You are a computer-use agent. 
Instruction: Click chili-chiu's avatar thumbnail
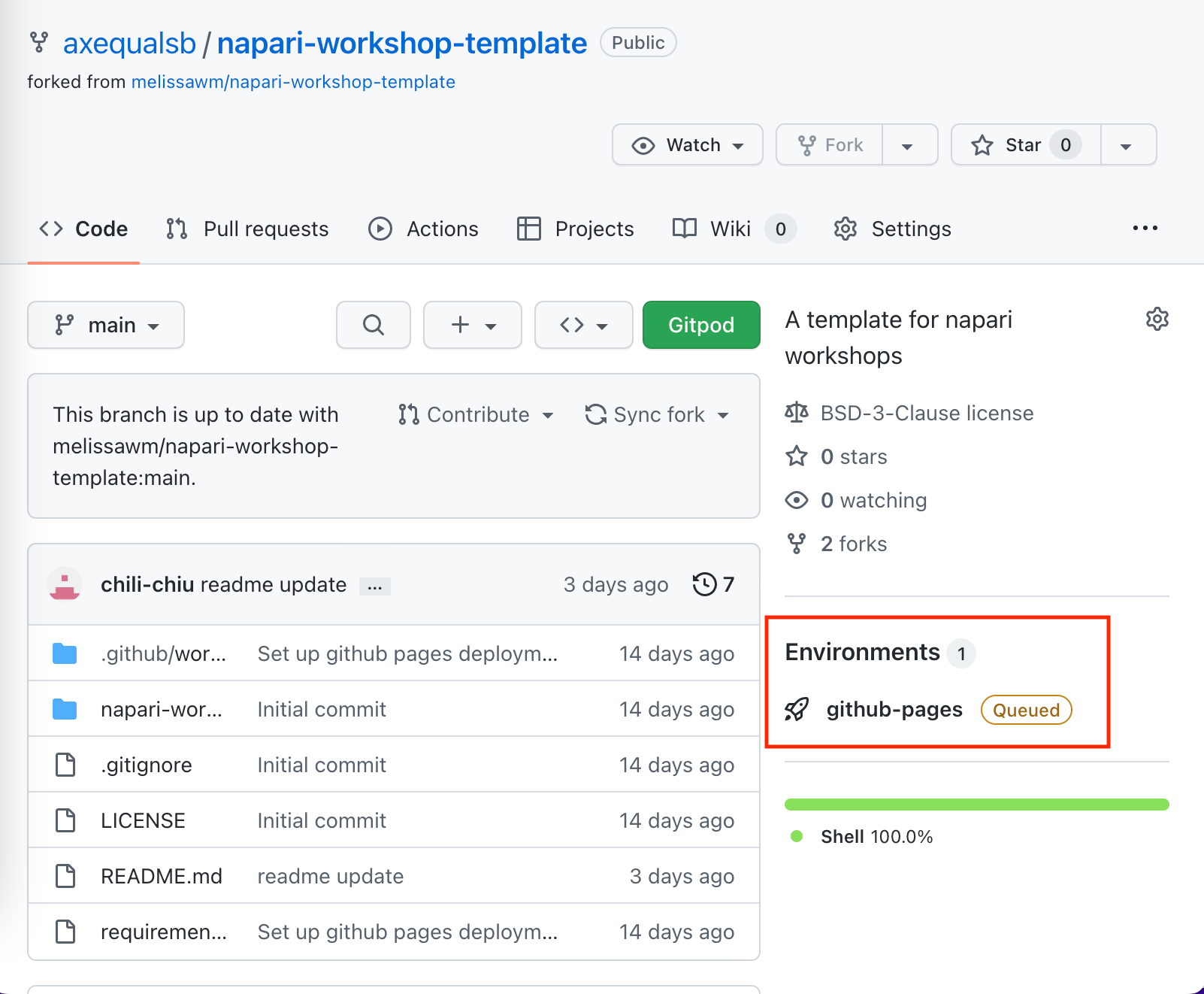pos(65,584)
